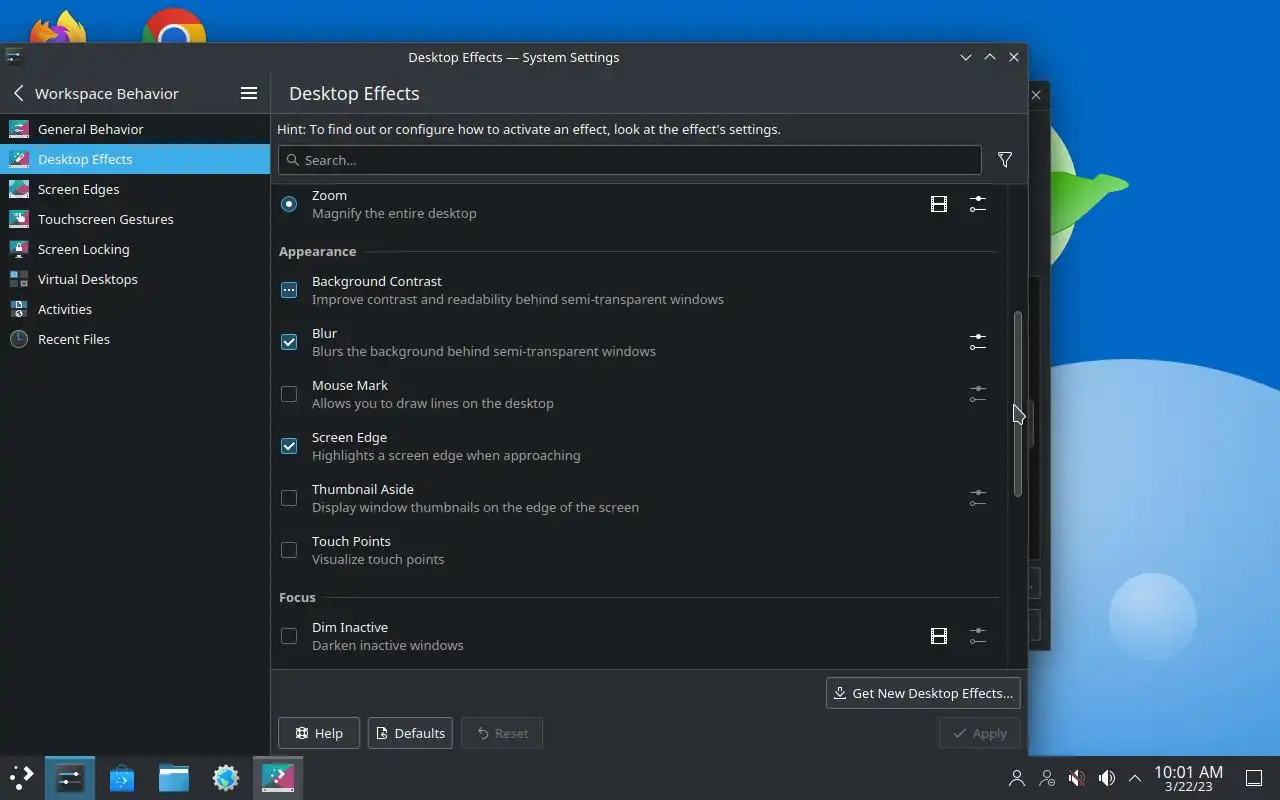This screenshot has width=1280, height=800.
Task: Expand hidden system tray icons arrow
Action: [1135, 777]
